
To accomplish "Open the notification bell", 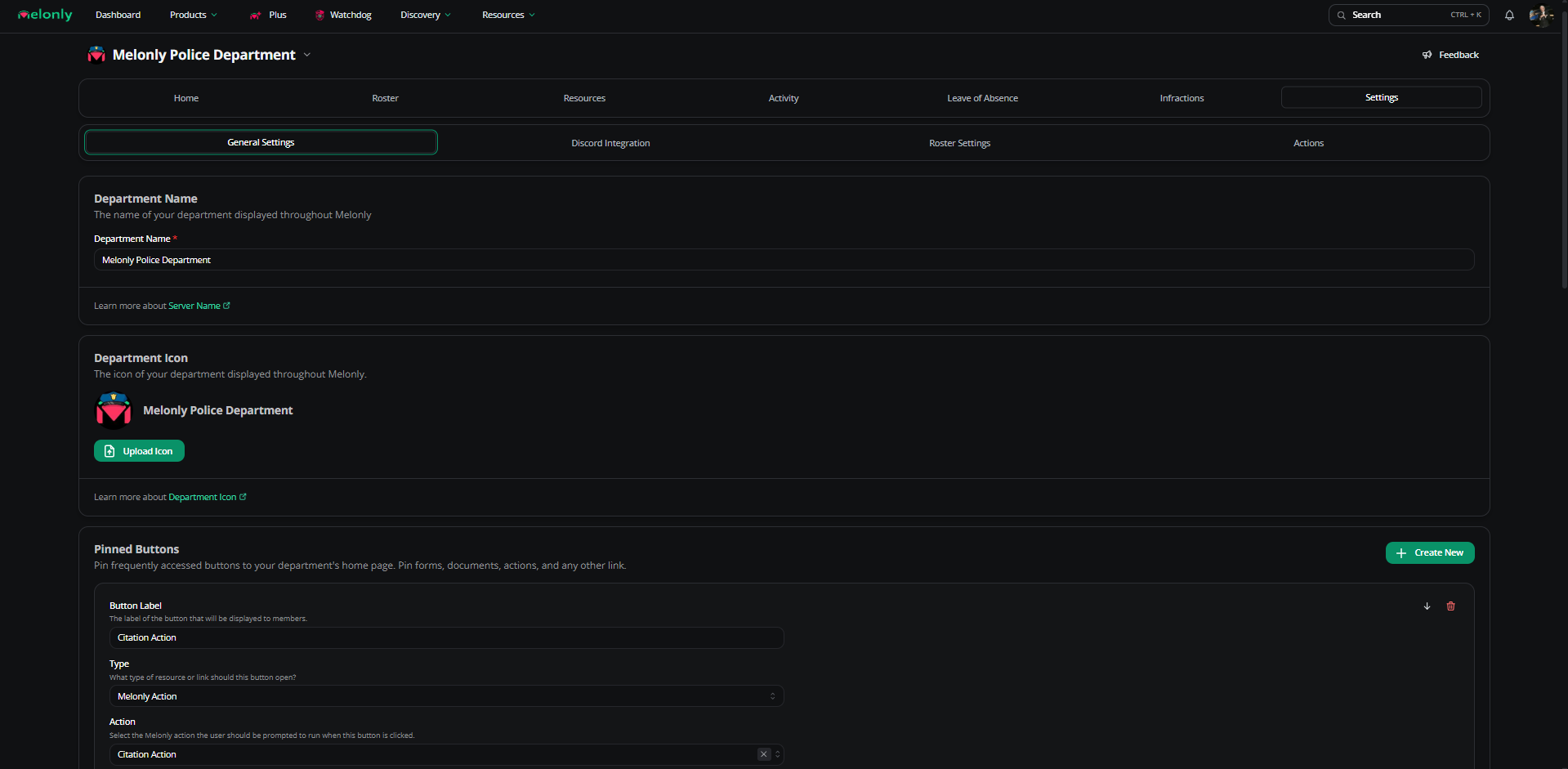I will click(x=1508, y=15).
